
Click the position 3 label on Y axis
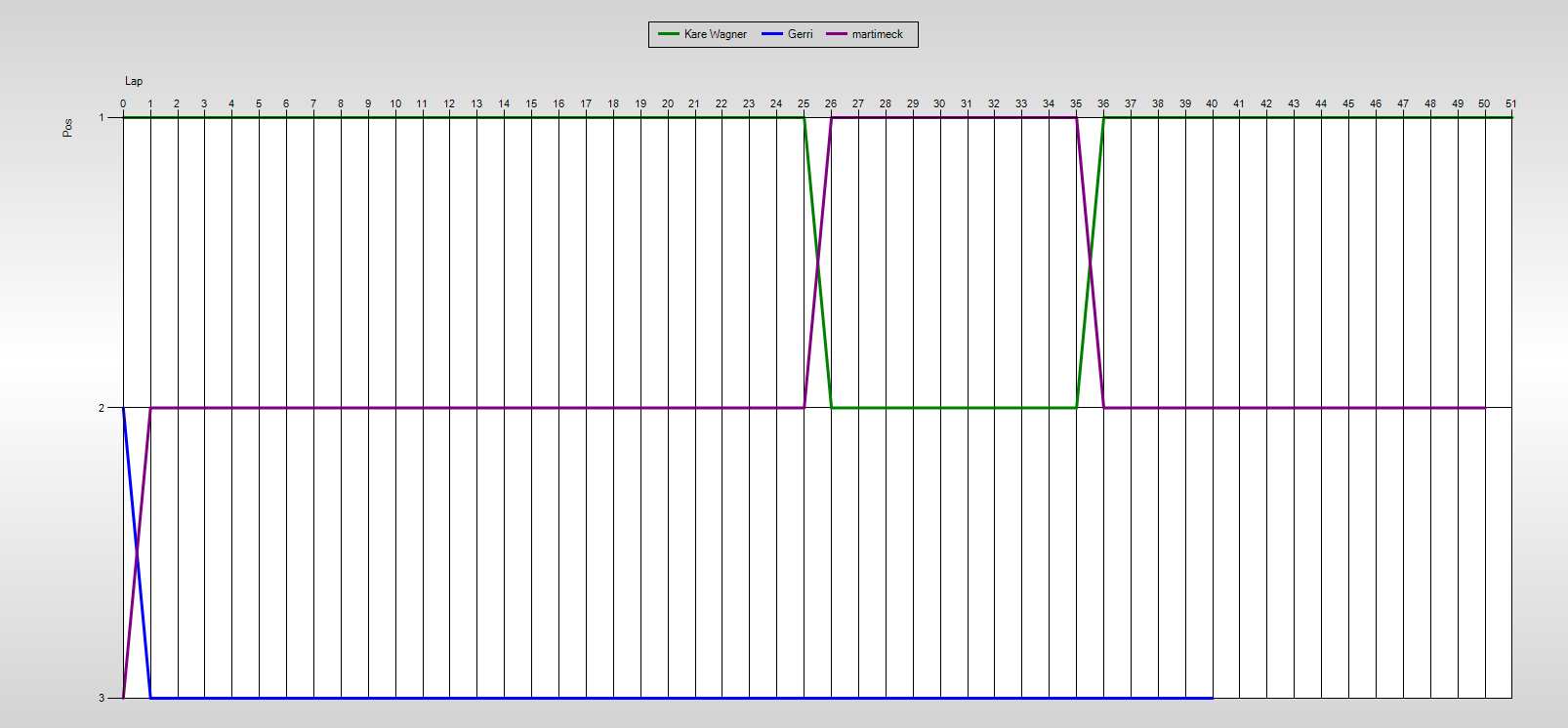tap(102, 698)
